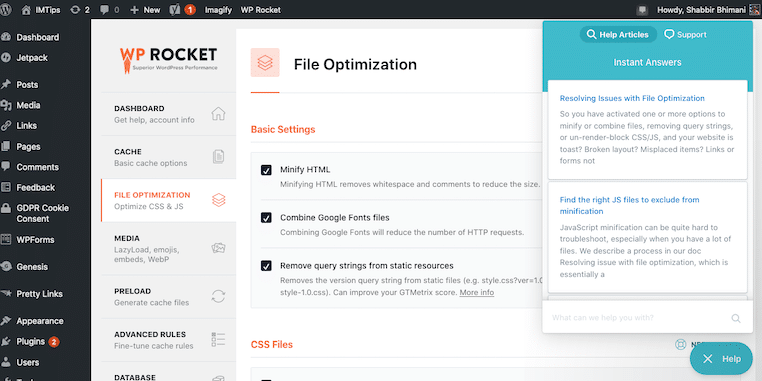Select the File Optimization tab
This screenshot has width=762, height=381.
tap(169, 200)
